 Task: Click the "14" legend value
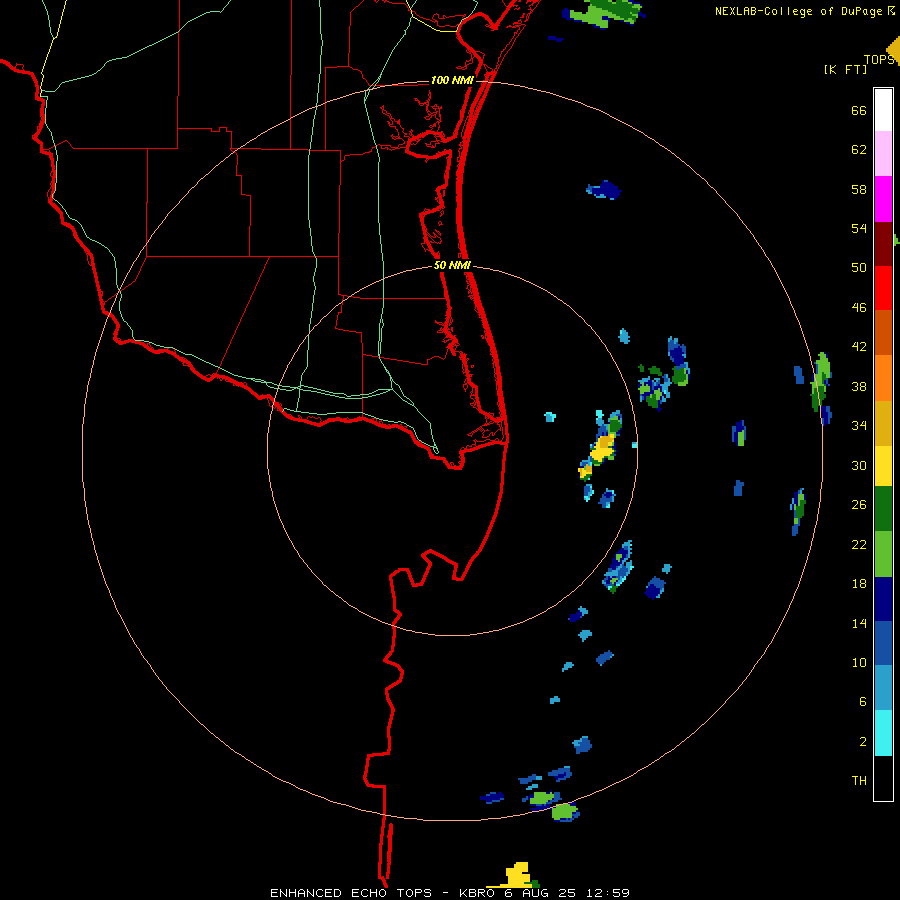click(x=859, y=623)
